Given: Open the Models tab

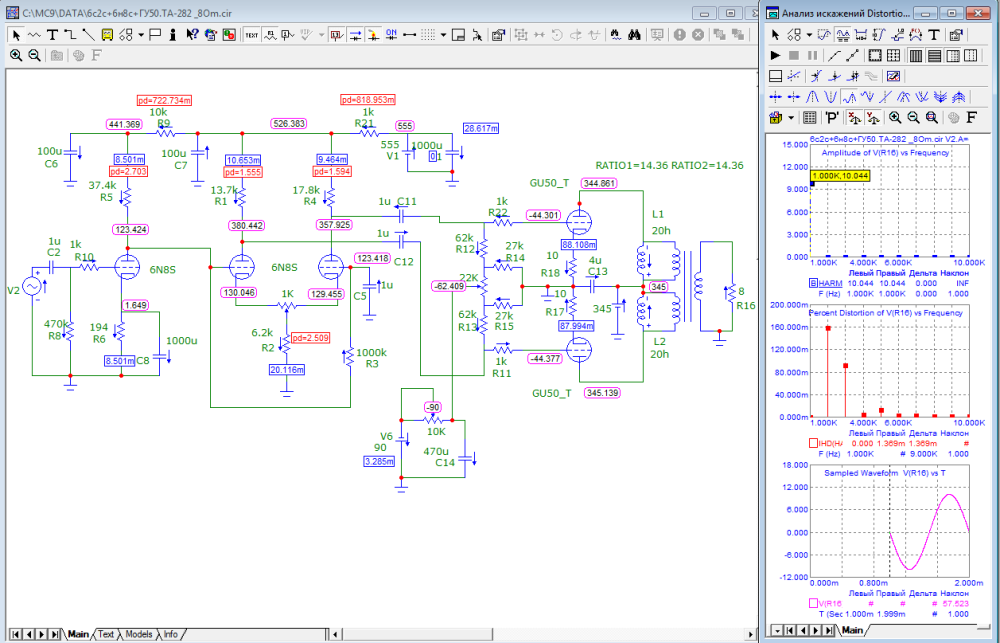Looking at the screenshot, I should [x=139, y=634].
